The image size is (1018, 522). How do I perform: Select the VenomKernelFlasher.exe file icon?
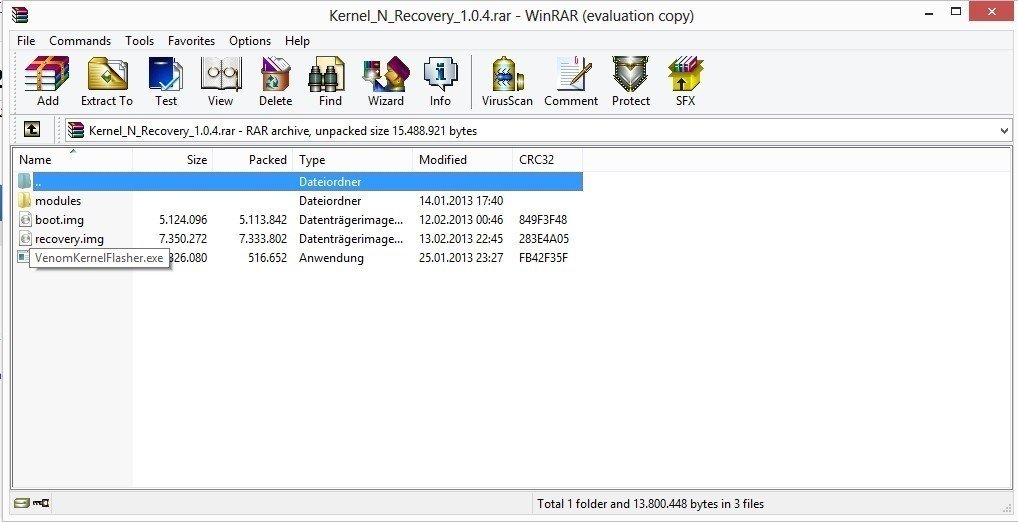click(23, 258)
